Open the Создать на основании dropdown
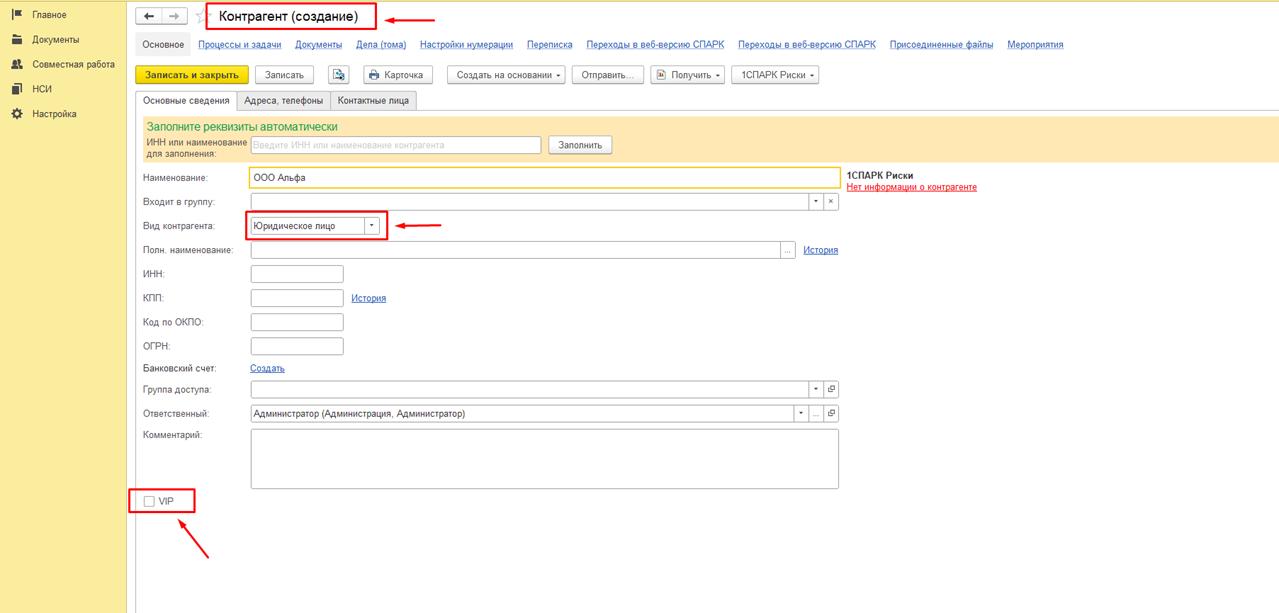Viewport: 1279px width, 613px height. click(506, 75)
